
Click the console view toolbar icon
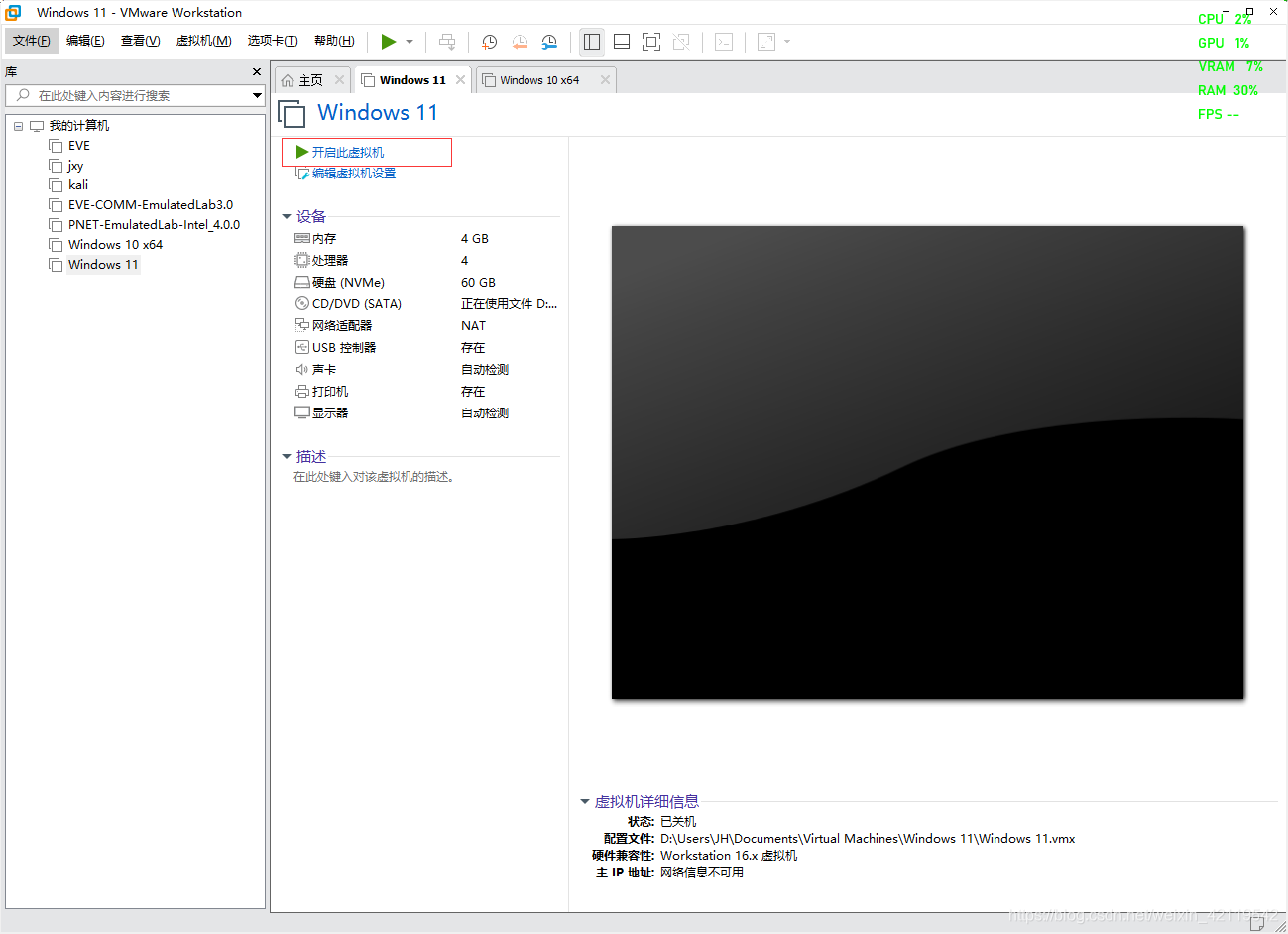(724, 42)
